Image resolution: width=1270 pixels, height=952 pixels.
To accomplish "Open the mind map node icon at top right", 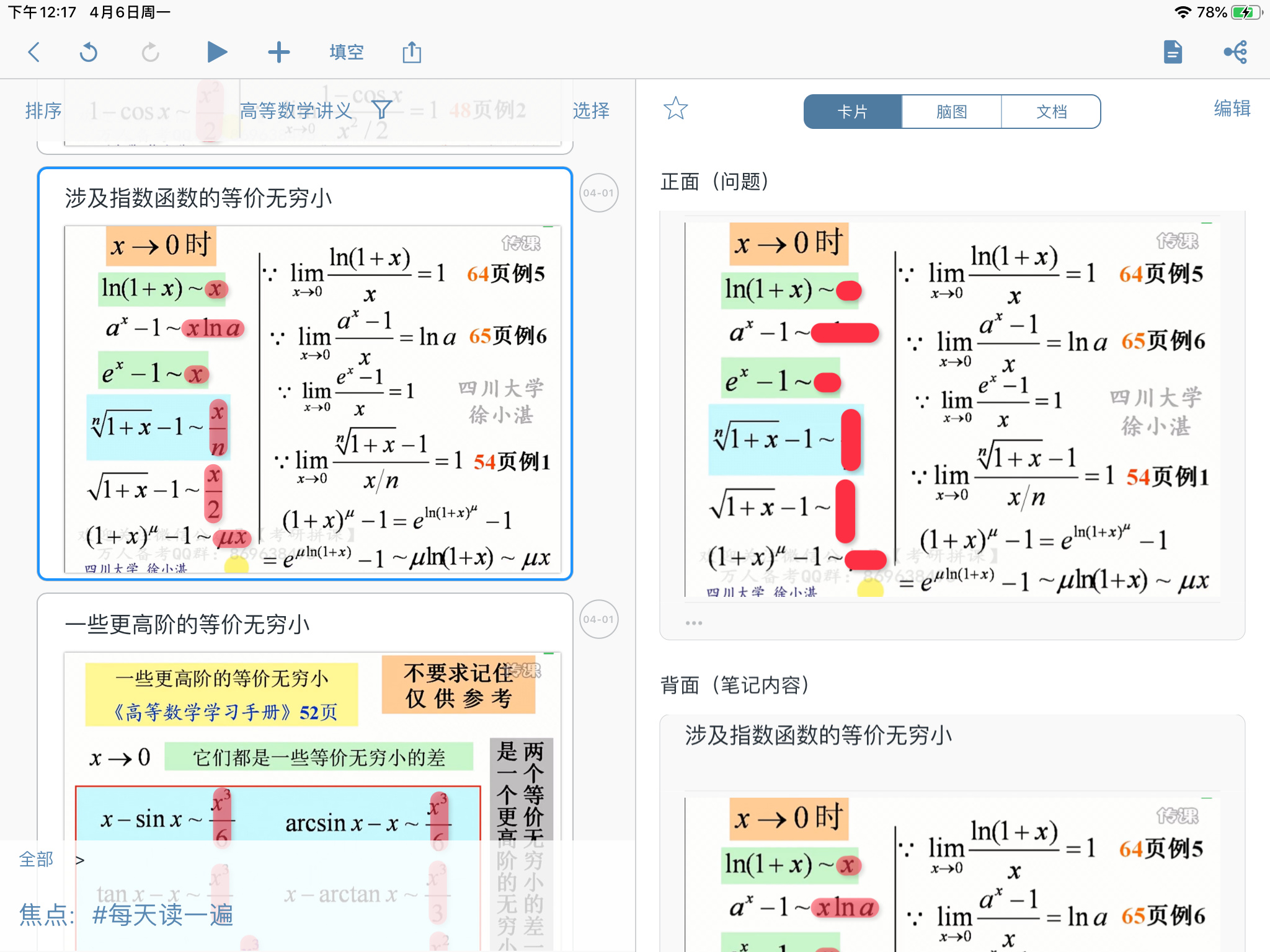I will 1236,52.
